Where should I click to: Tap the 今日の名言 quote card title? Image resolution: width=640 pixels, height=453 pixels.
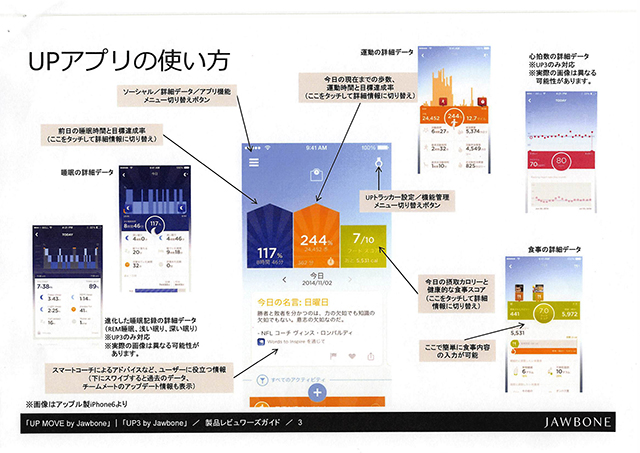(291, 302)
